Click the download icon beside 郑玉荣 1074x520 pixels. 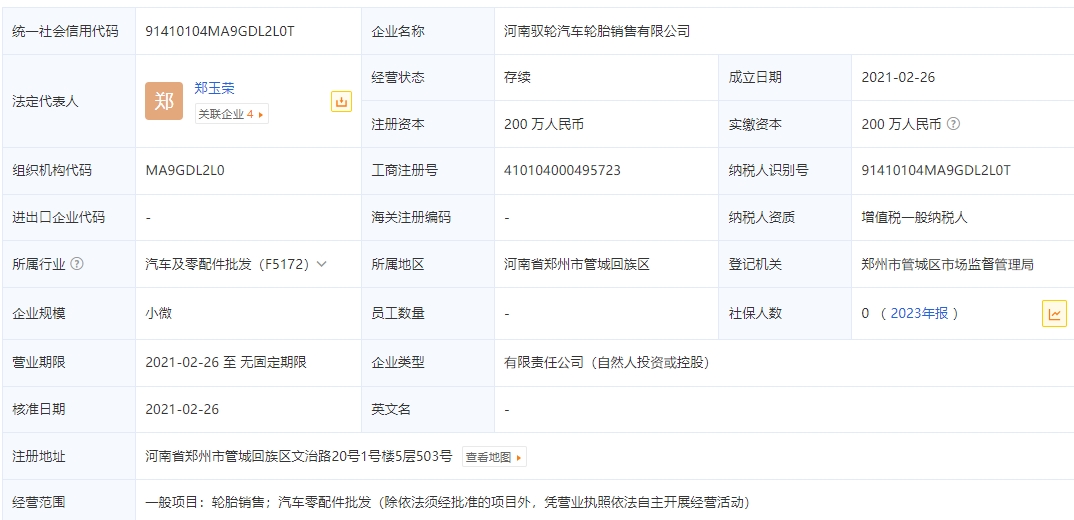pyautogui.click(x=341, y=102)
